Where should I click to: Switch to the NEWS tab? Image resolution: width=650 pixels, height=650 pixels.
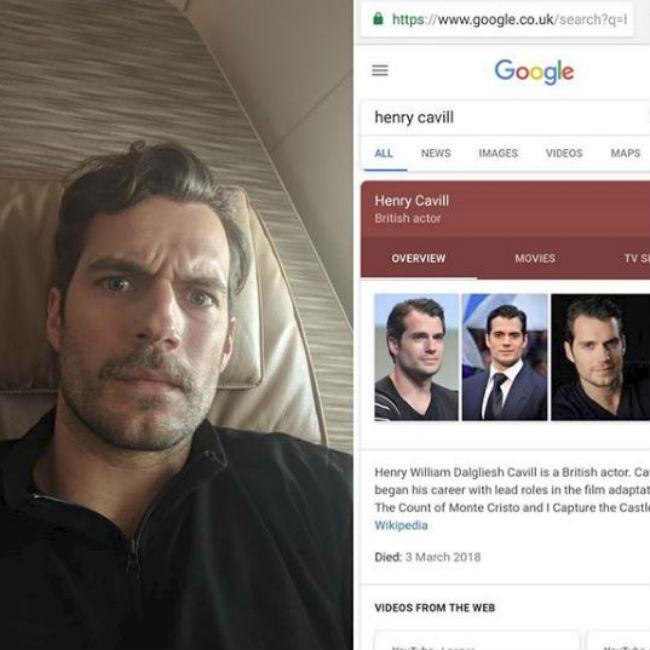(435, 153)
